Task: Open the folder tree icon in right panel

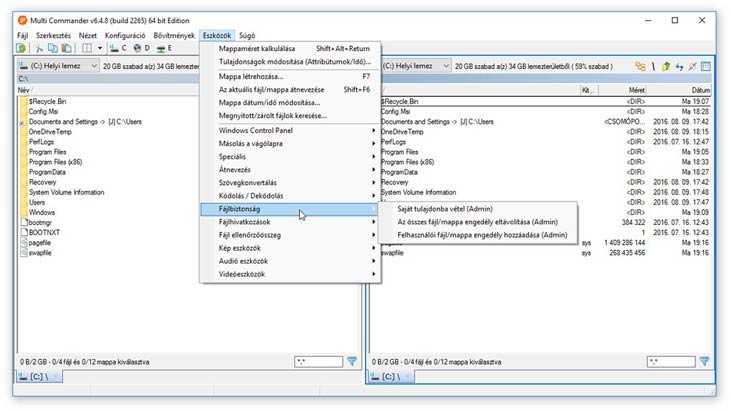Action: [641, 67]
